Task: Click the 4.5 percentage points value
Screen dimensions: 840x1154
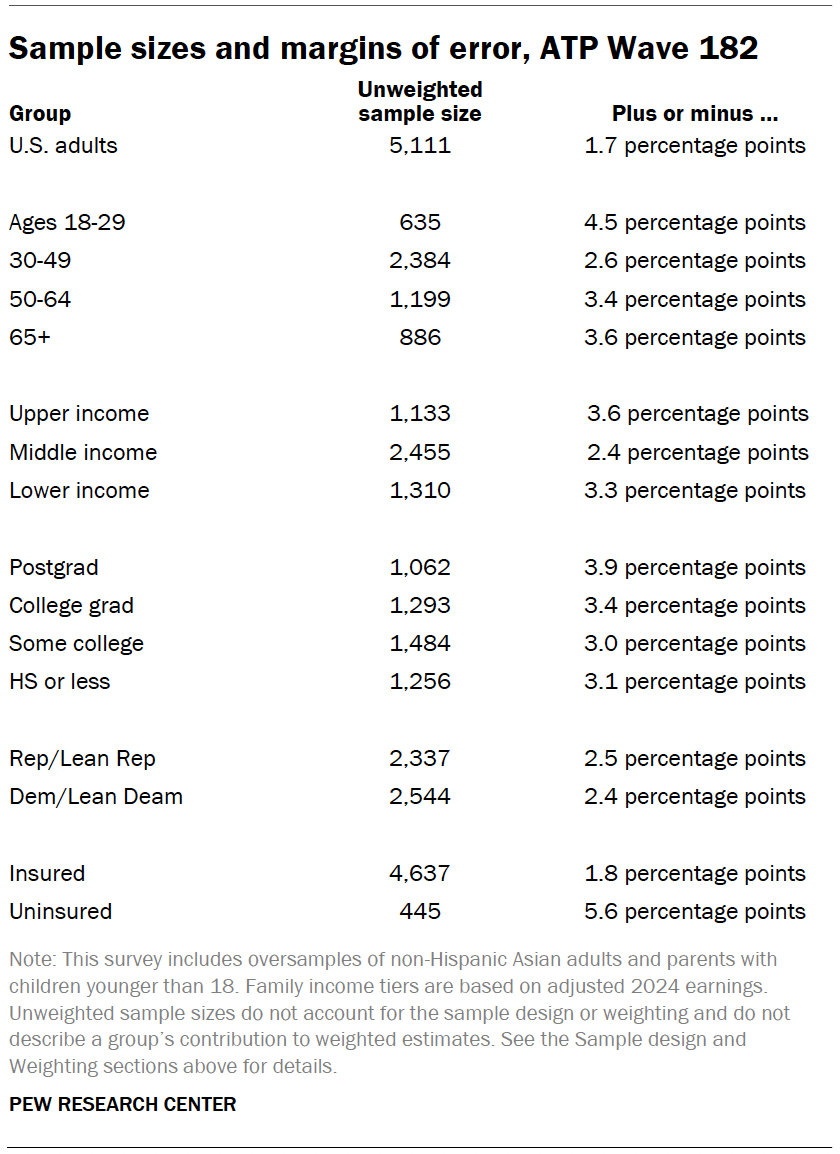Action: 695,223
